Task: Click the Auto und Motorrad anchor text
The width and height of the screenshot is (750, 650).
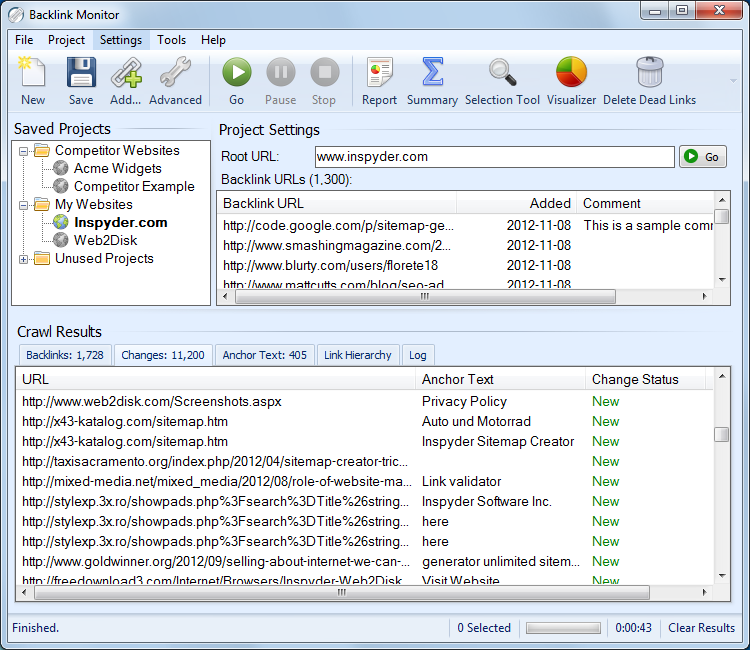Action: click(x=476, y=421)
